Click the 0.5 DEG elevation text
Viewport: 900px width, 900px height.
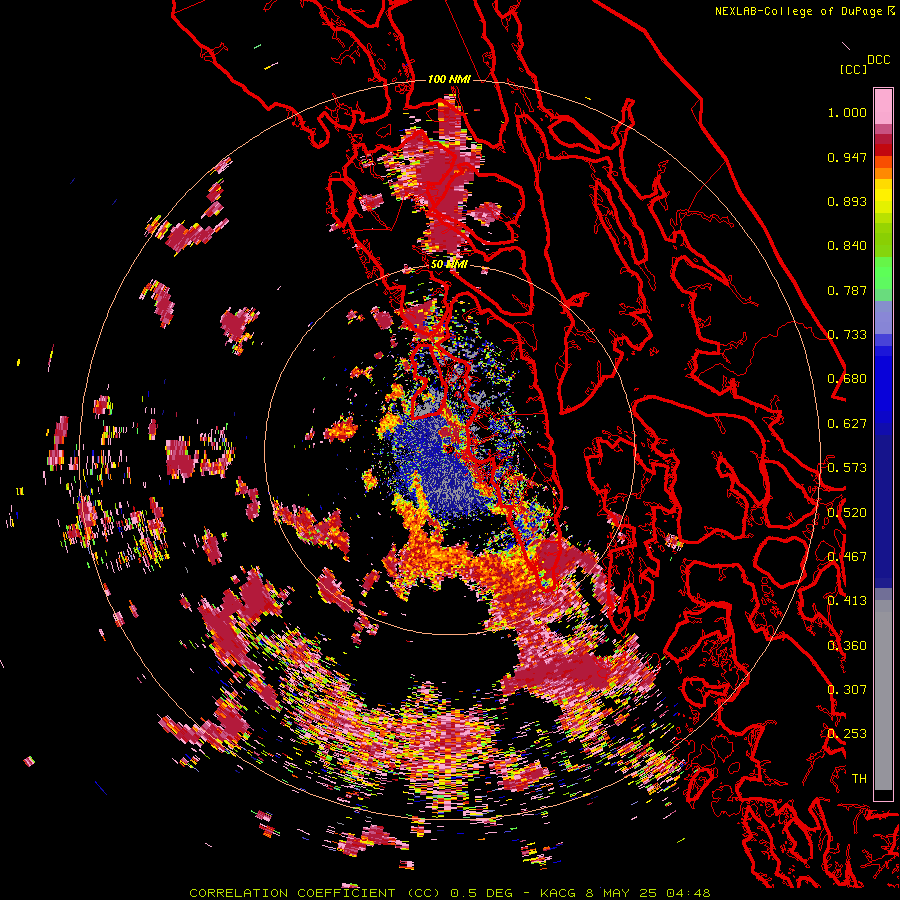pyautogui.click(x=482, y=893)
